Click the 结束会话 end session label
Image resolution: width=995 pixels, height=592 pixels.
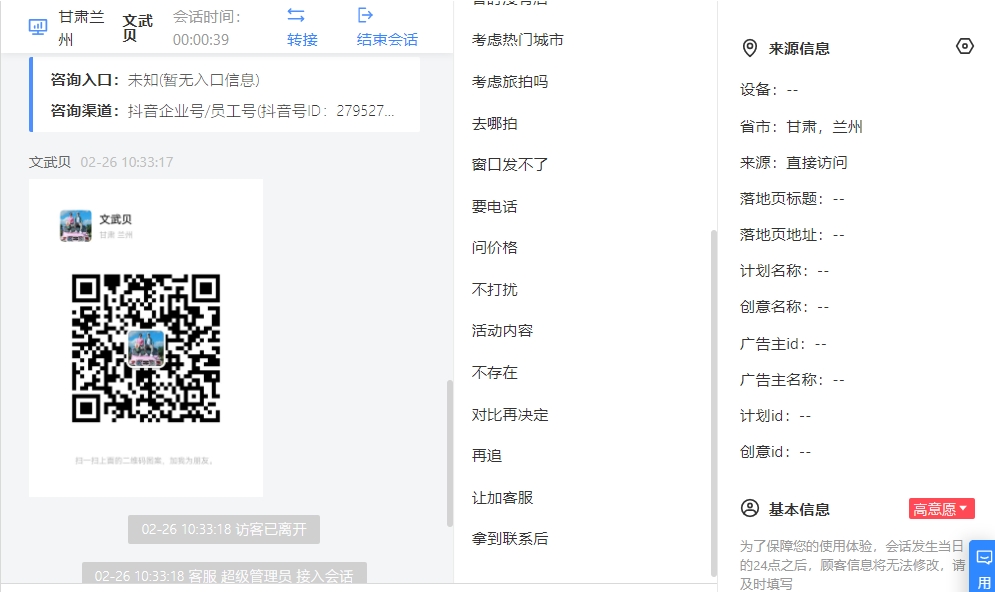click(x=387, y=40)
